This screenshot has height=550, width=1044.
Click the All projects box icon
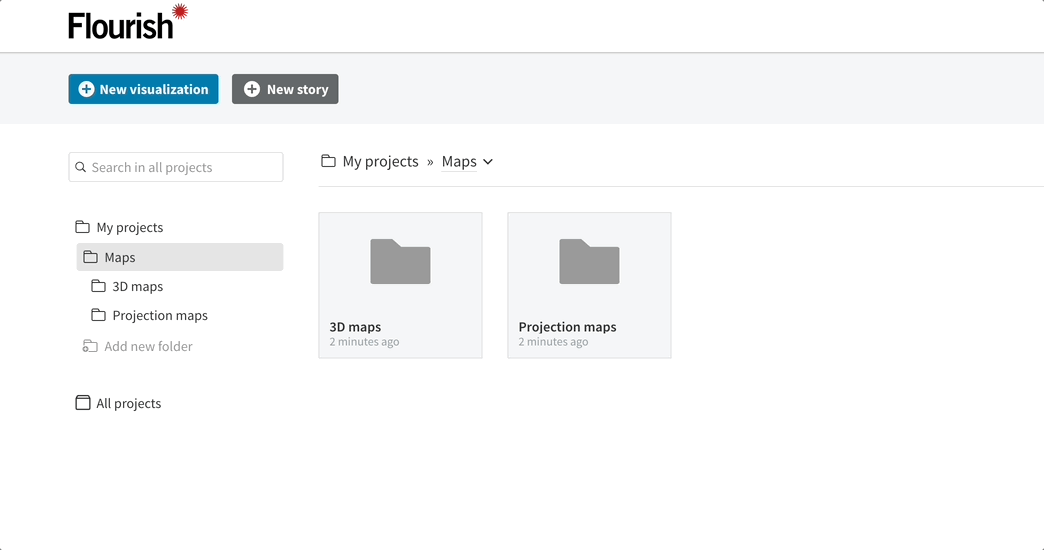(x=83, y=403)
